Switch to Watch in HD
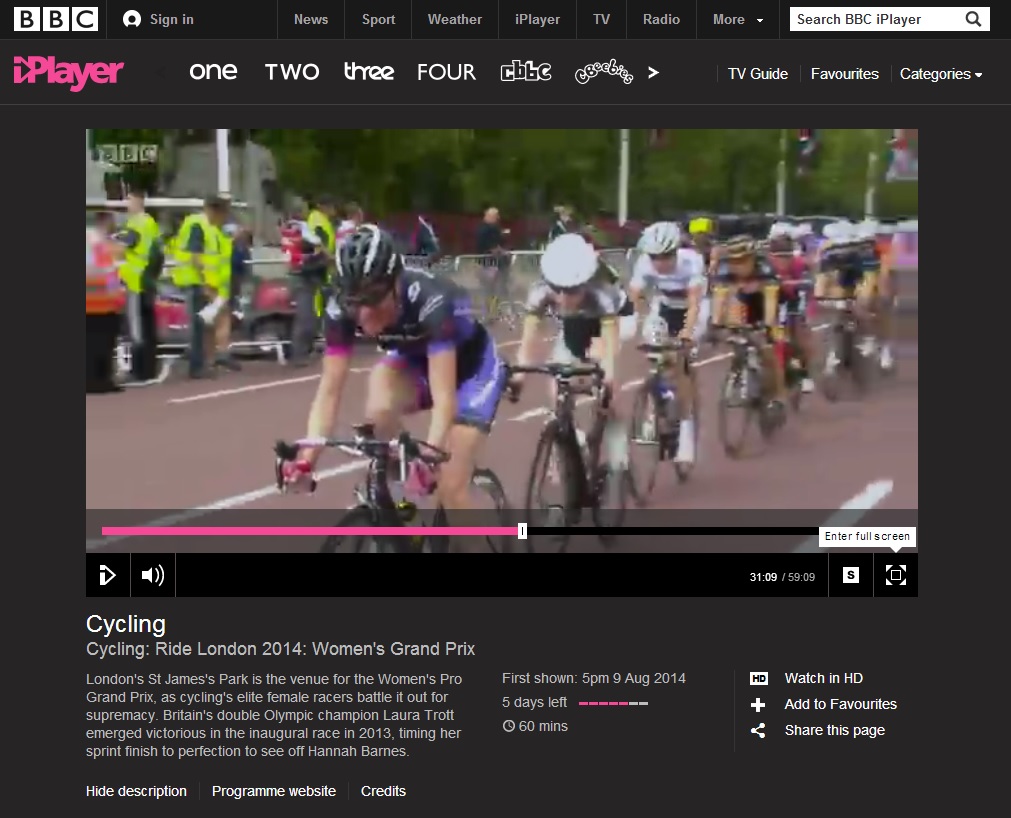 [x=822, y=678]
